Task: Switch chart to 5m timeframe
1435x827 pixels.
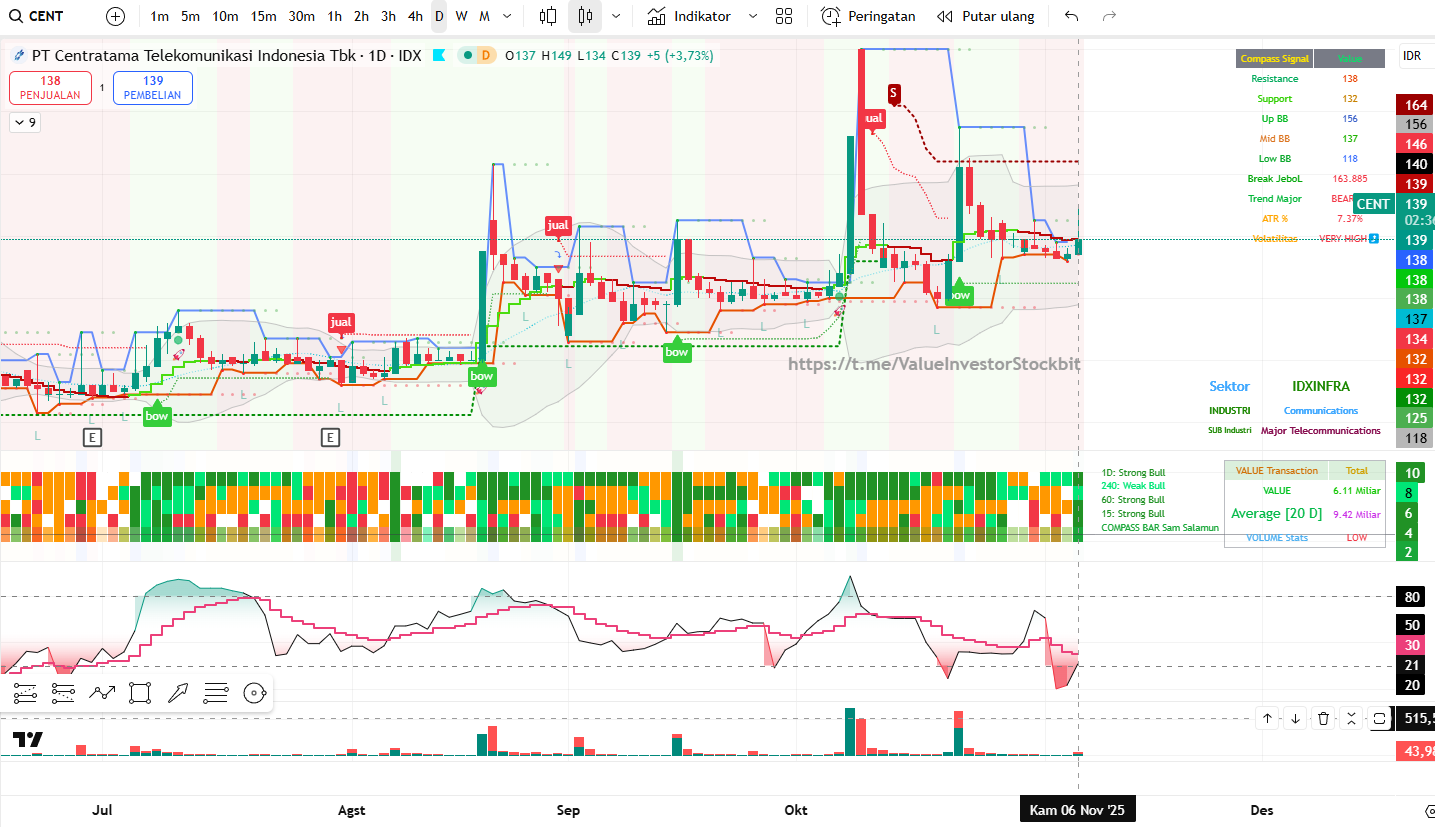Action: 190,16
